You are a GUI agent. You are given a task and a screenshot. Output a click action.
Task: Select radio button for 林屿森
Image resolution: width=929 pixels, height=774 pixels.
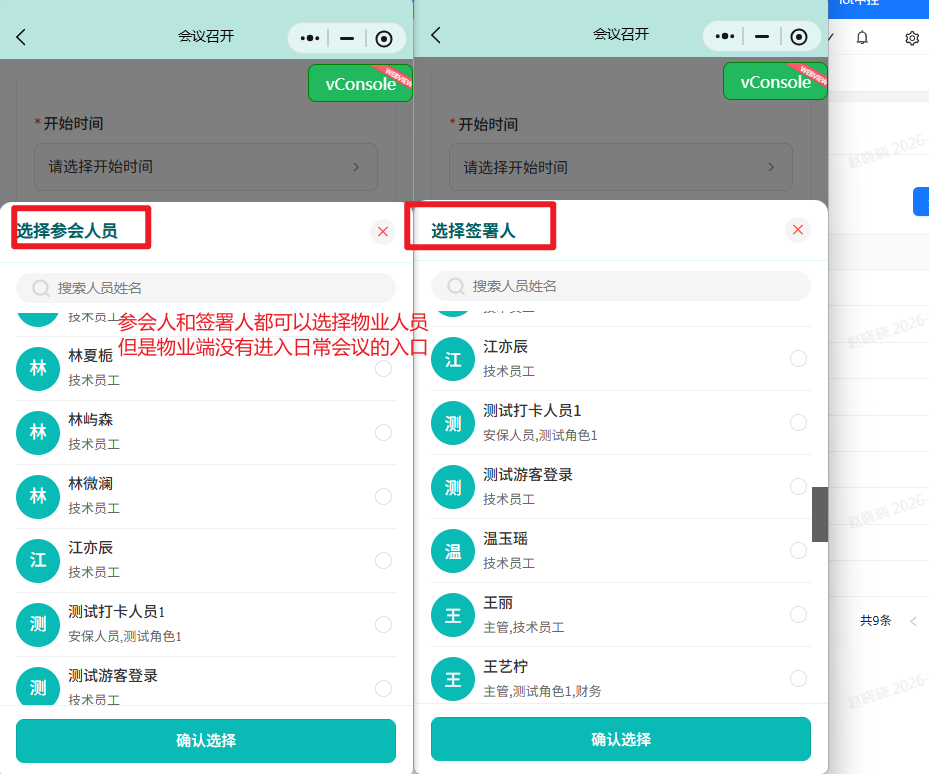point(383,433)
